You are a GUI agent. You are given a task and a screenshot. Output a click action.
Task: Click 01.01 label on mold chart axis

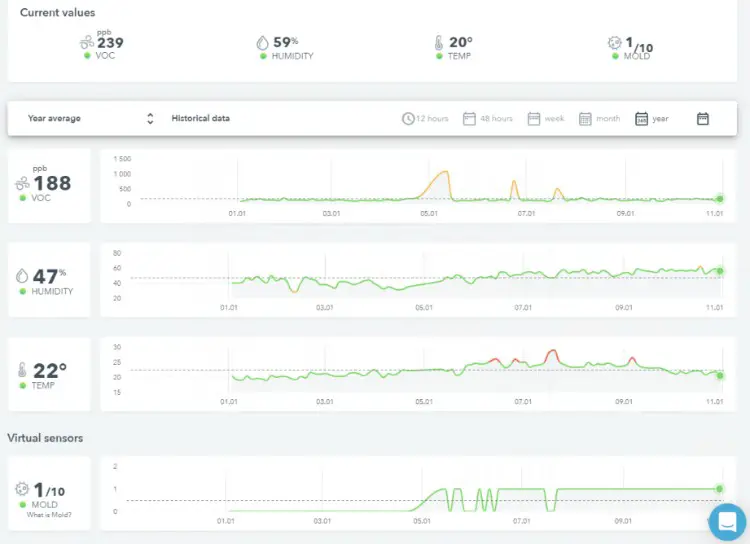[225, 521]
